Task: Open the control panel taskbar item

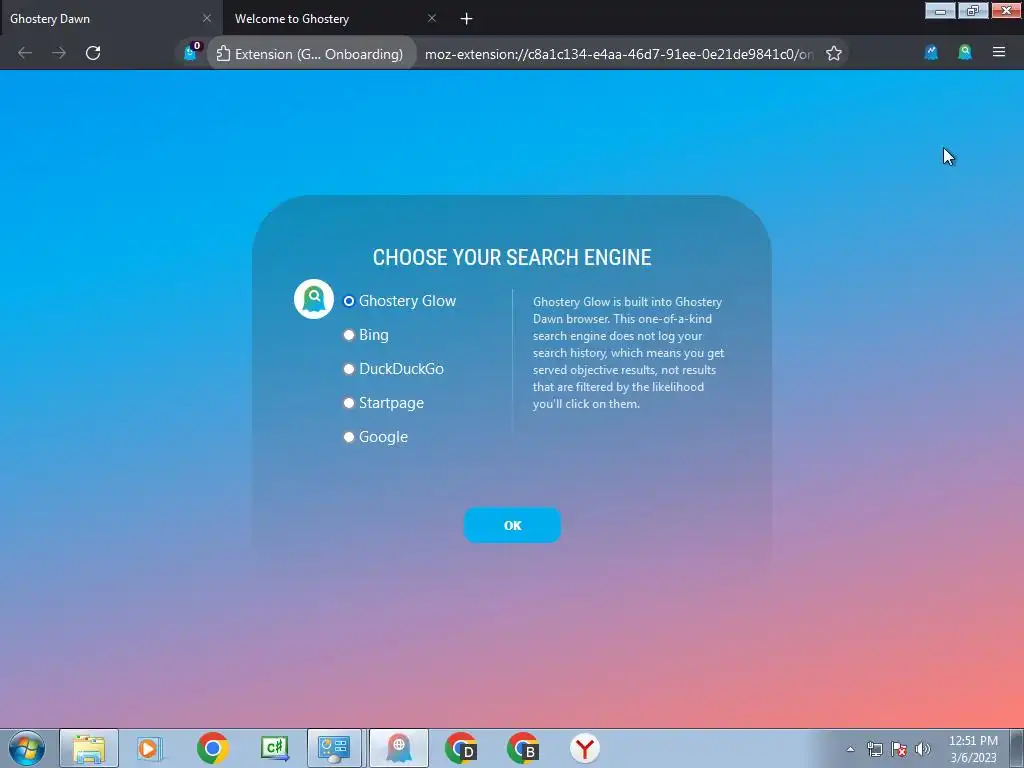Action: [x=334, y=748]
